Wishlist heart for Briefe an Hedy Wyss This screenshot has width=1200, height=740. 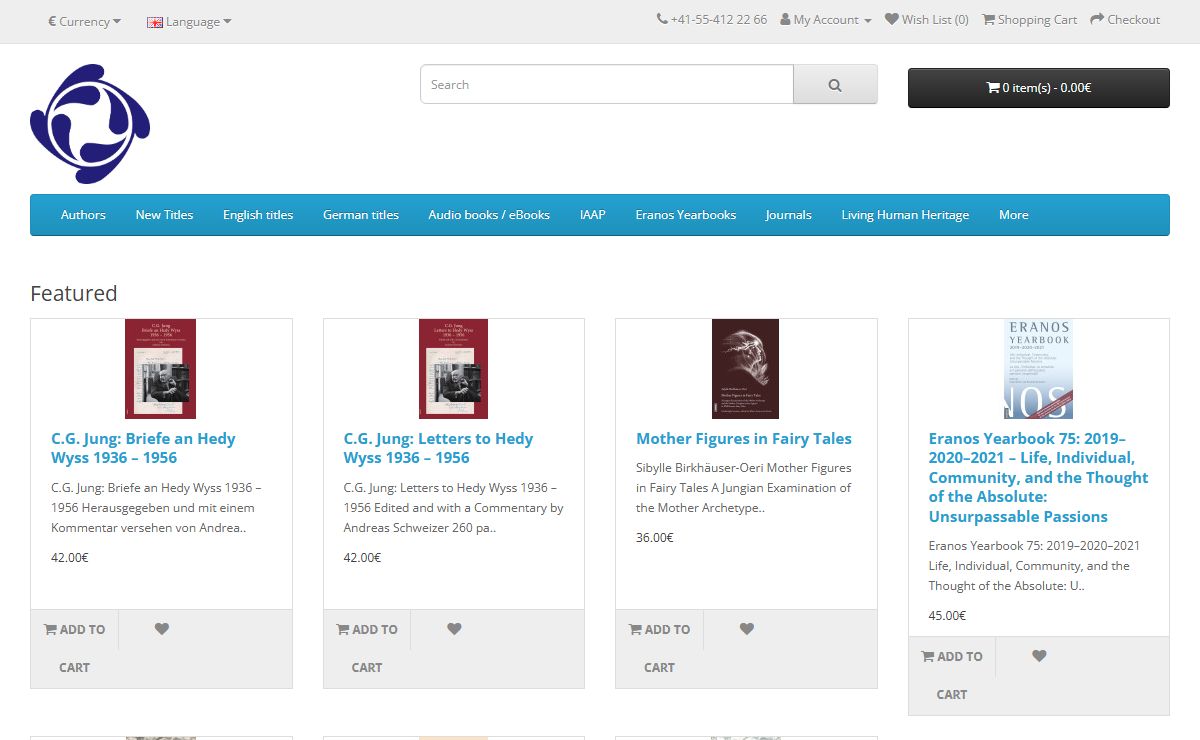point(162,629)
